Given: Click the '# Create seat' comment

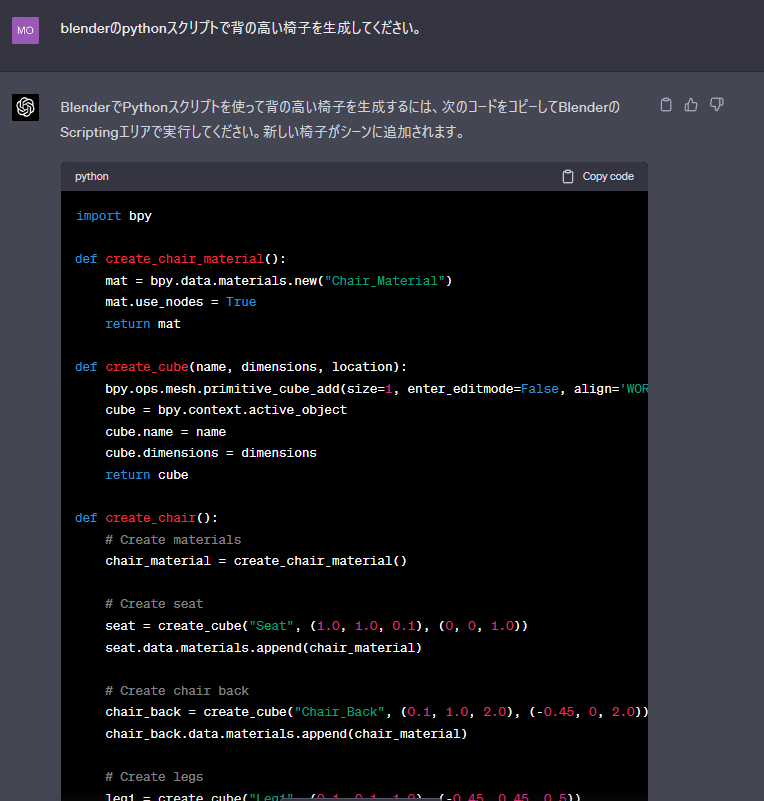Looking at the screenshot, I should pyautogui.click(x=154, y=603).
